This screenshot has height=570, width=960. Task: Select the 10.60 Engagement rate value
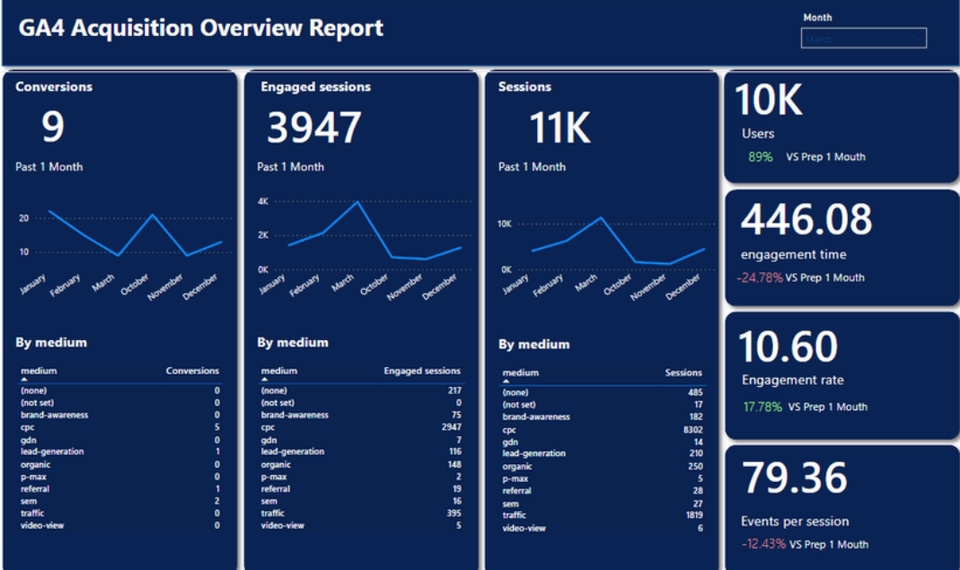[x=788, y=347]
